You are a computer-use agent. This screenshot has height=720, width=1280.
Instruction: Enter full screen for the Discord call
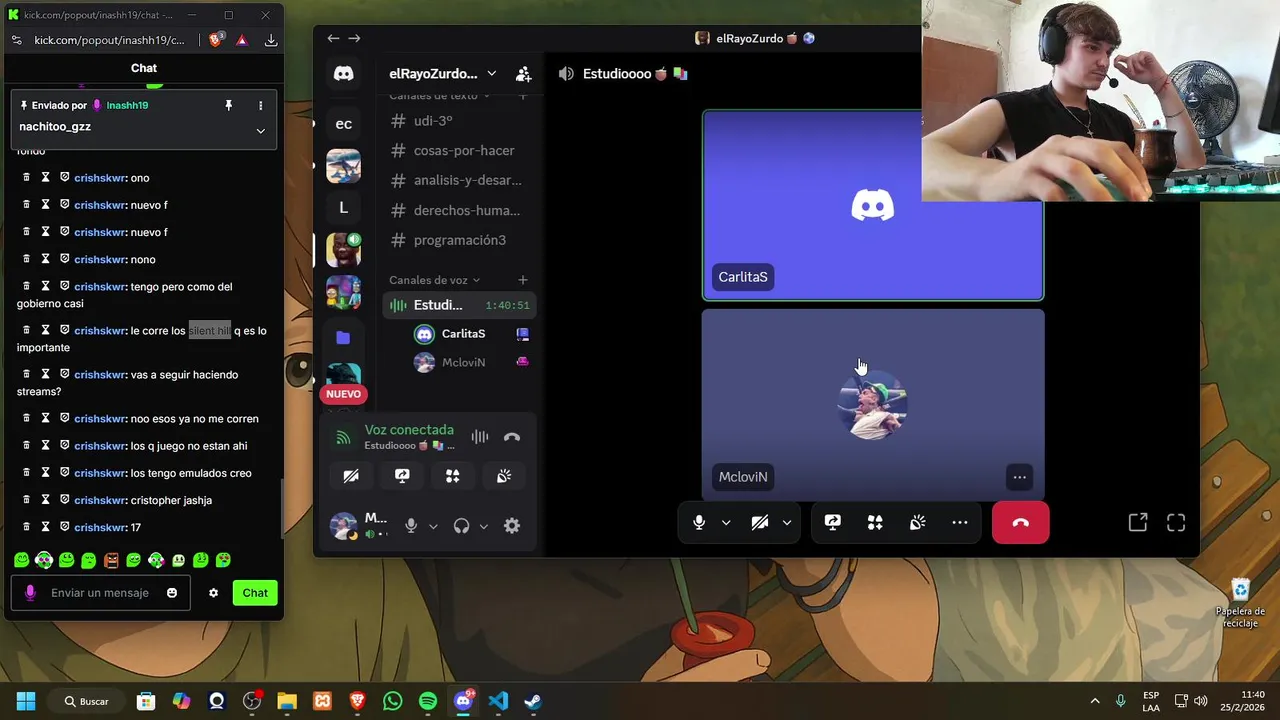1176,522
